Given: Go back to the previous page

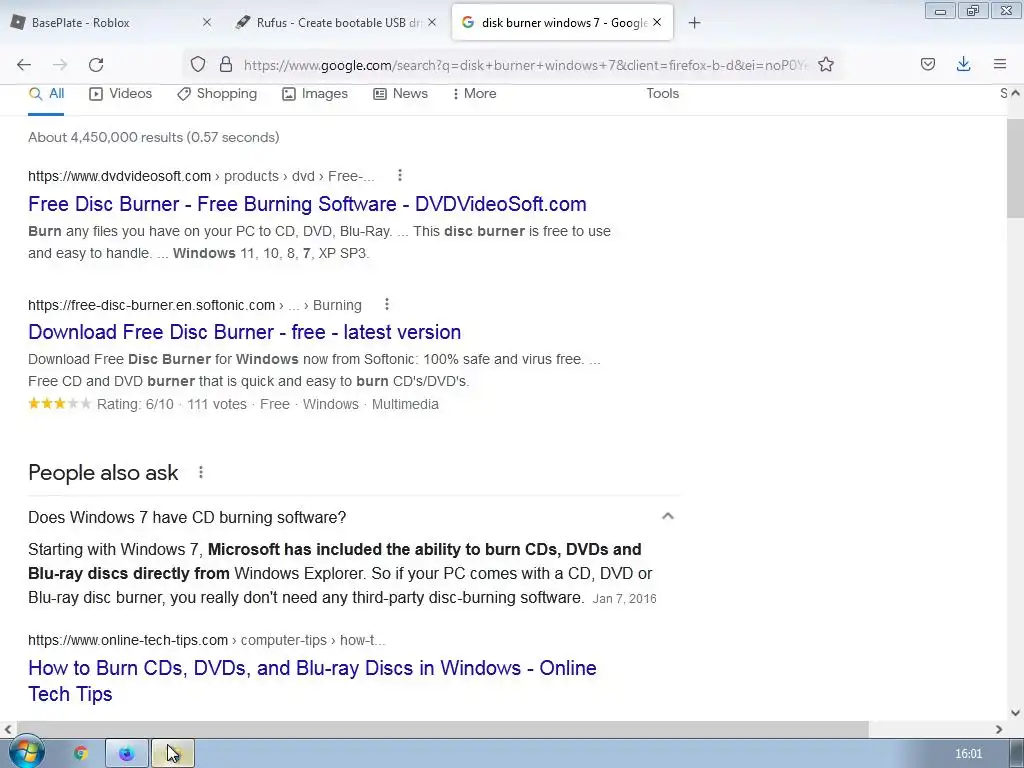Looking at the screenshot, I should tap(24, 65).
